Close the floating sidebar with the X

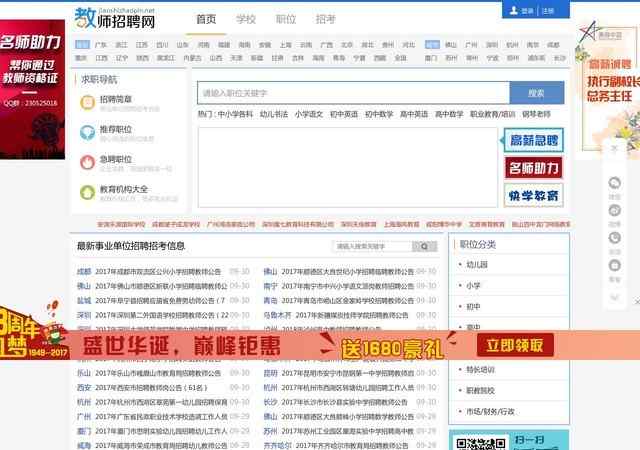[614, 148]
